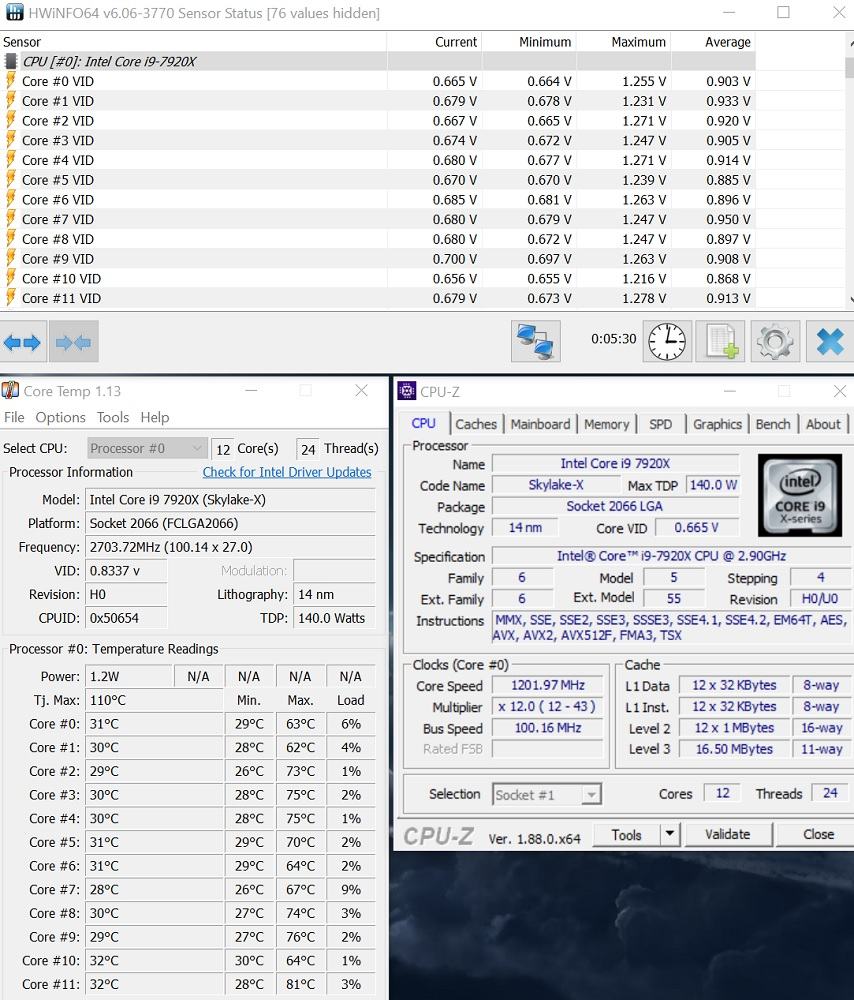Image resolution: width=854 pixels, height=1000 pixels.
Task: Switch to the Bench tab in CPU-Z
Action: [x=772, y=424]
